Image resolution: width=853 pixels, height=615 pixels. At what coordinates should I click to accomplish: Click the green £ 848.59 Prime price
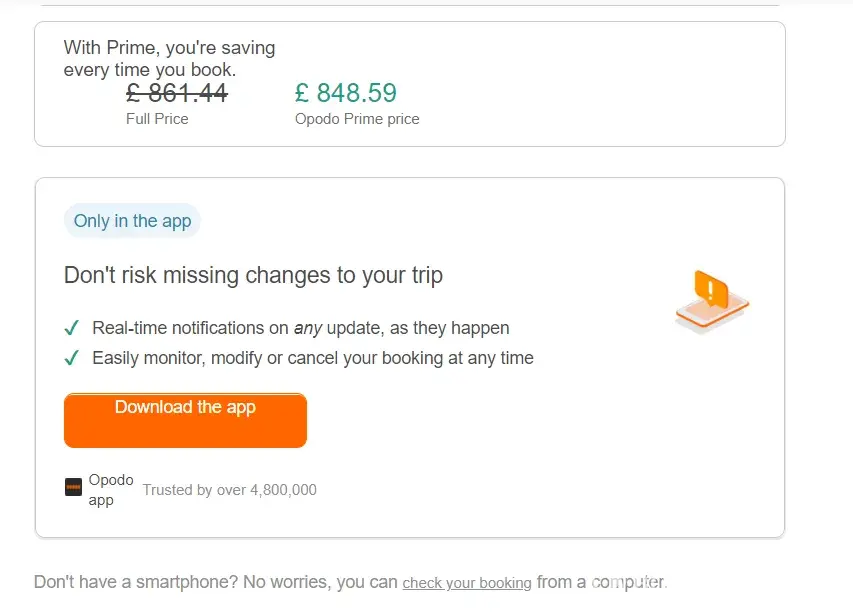(346, 93)
